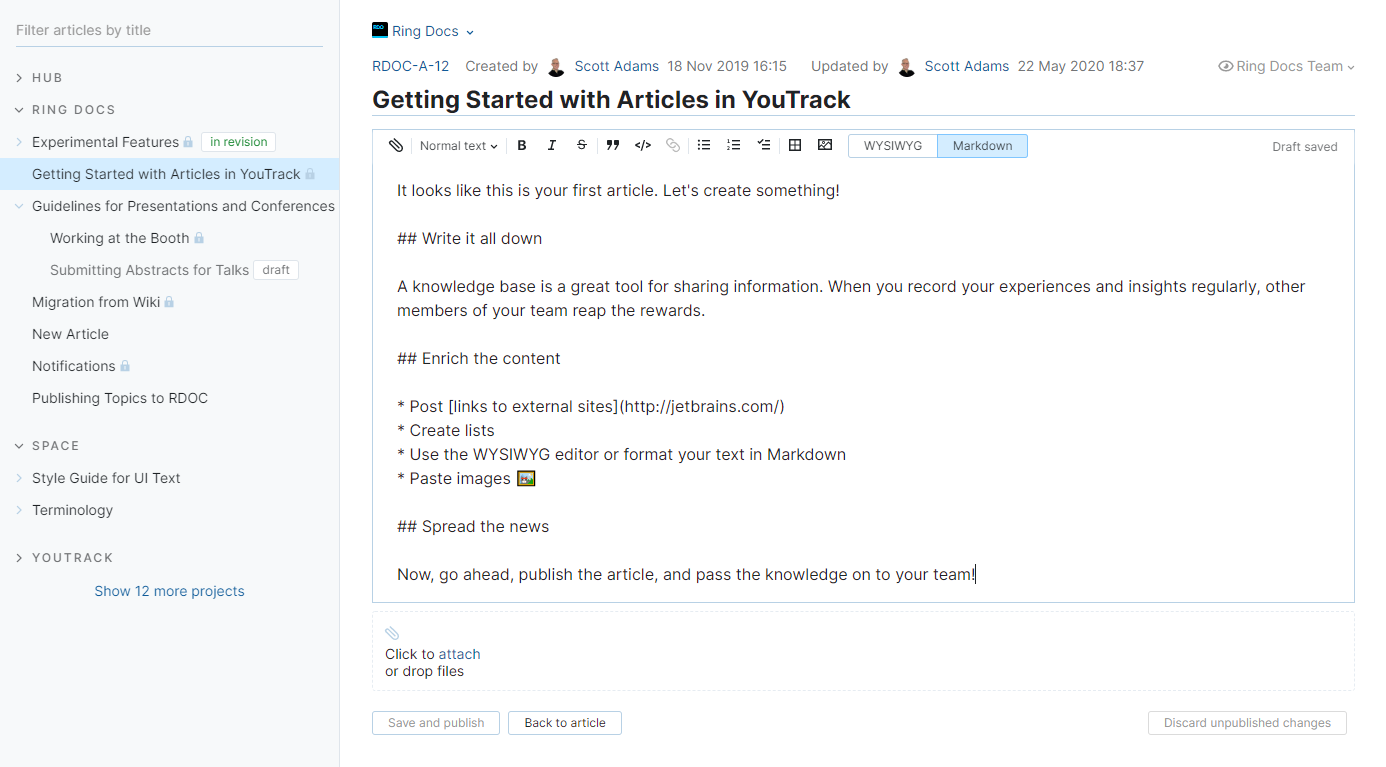Click the '## Spread the news' heading line
Viewport: 1386px width, 767px height.
click(x=473, y=526)
